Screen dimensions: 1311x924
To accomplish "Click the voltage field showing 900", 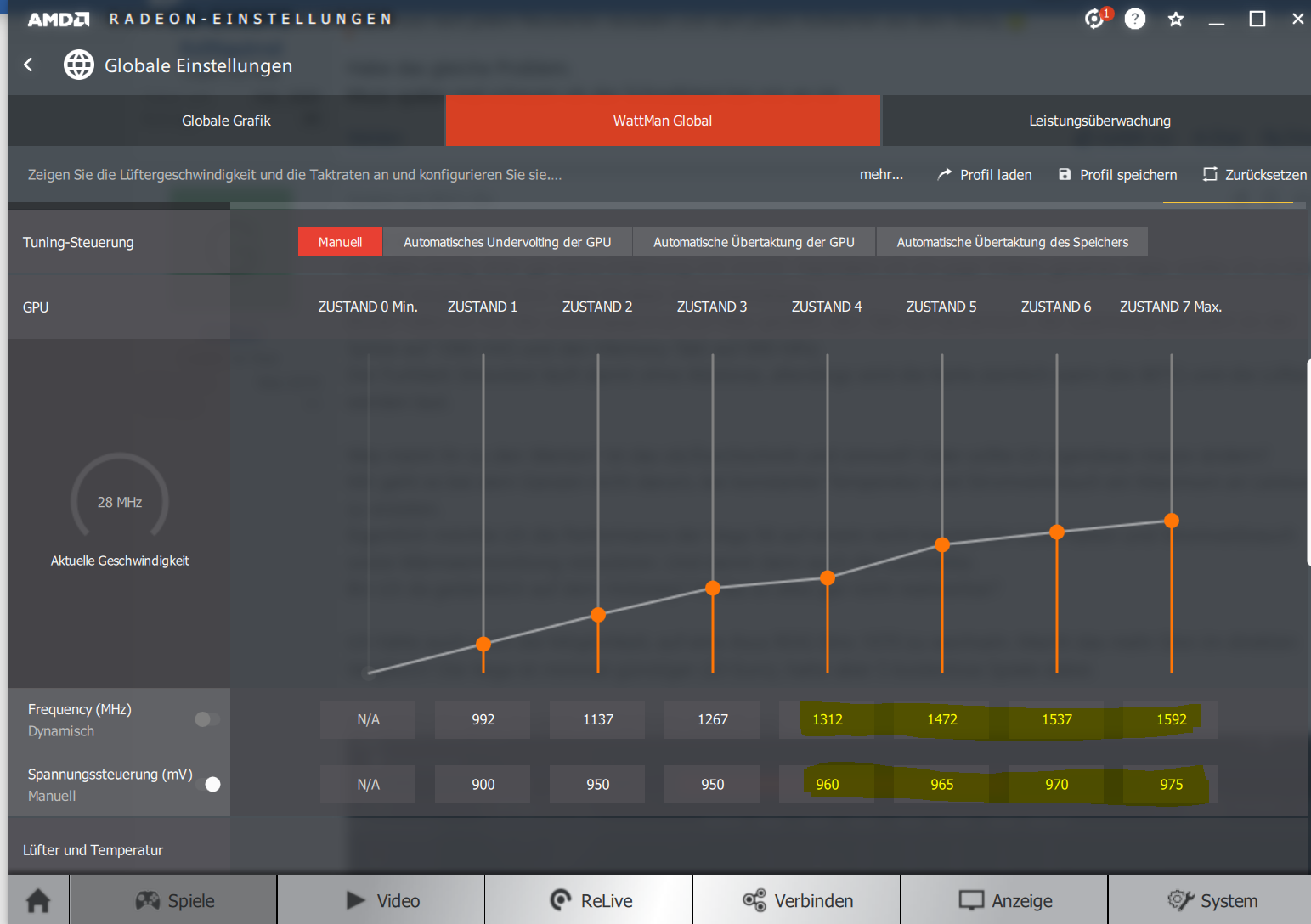I will 483,785.
